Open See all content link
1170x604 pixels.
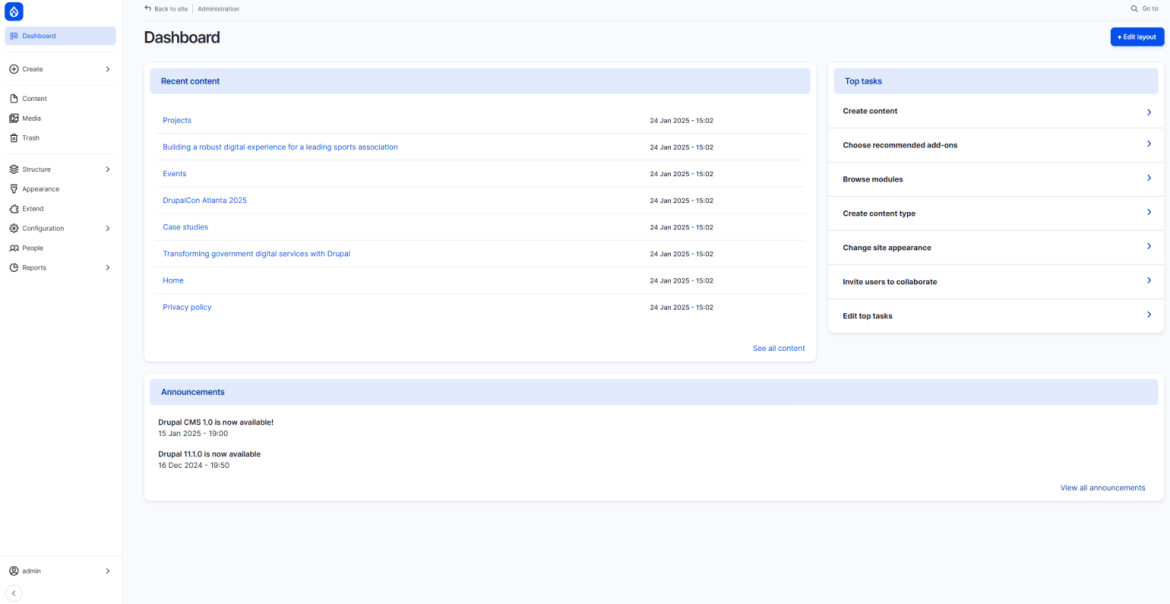[778, 348]
